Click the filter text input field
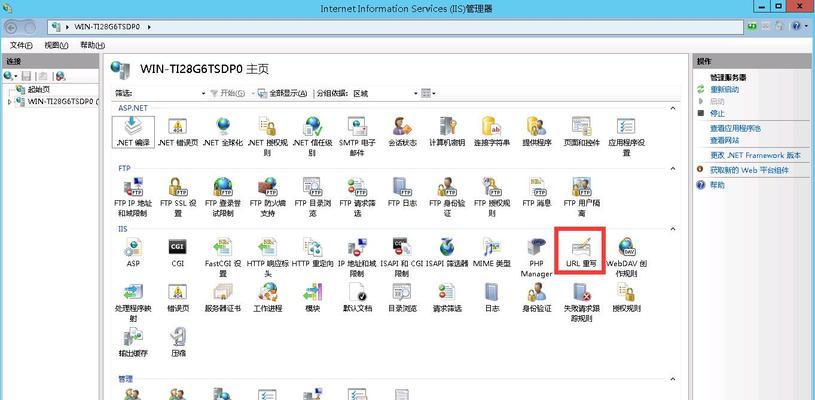Screen dimensions: 815x400 point(166,94)
